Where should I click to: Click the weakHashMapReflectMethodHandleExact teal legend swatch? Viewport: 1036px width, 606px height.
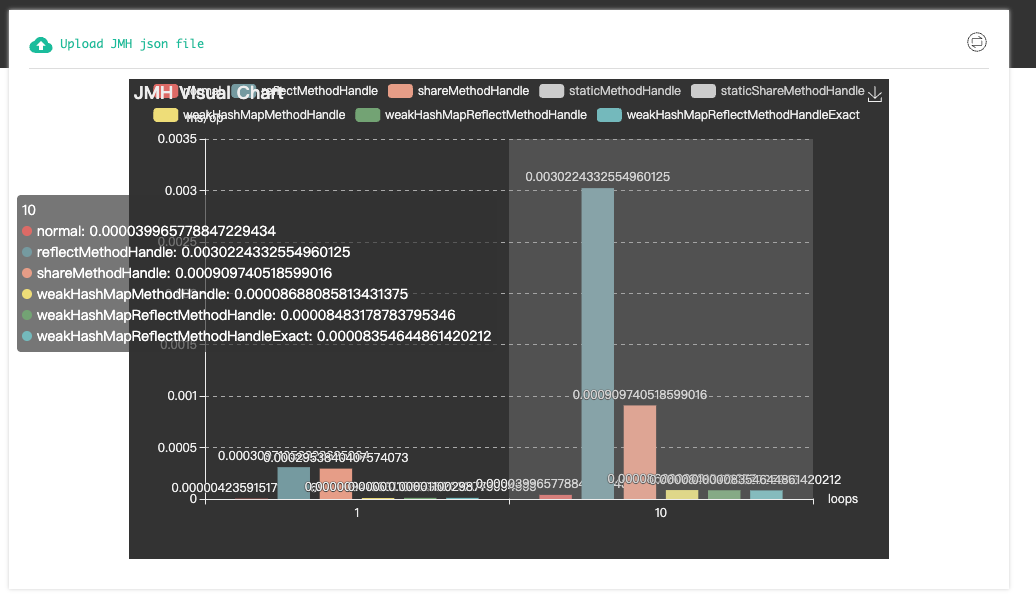(609, 115)
